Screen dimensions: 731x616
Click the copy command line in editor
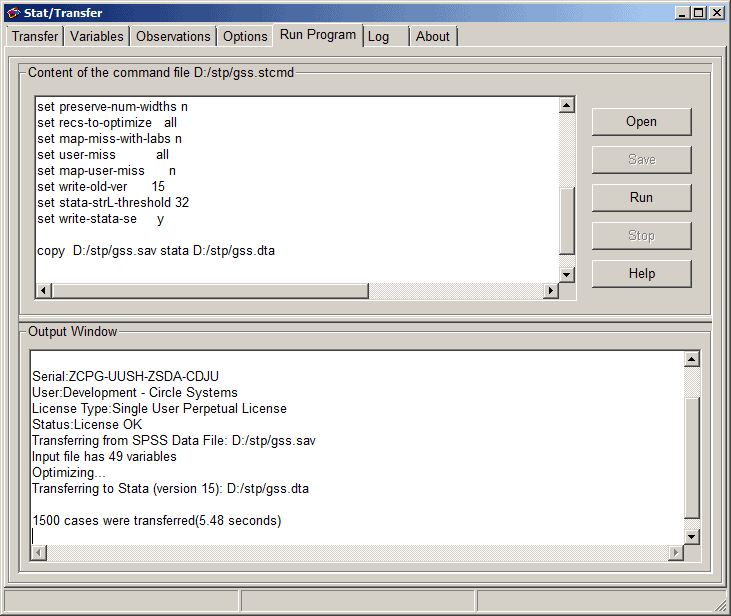coord(155,251)
